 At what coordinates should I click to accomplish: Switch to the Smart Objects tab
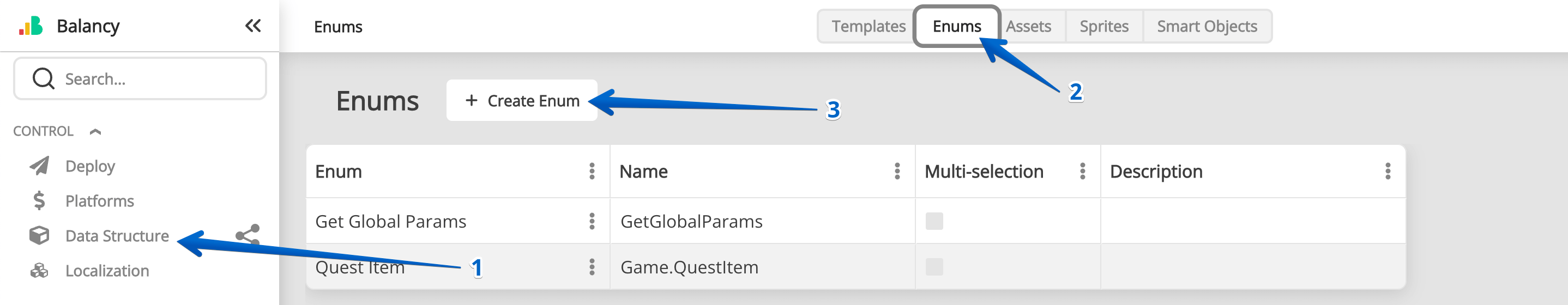pyautogui.click(x=1207, y=26)
